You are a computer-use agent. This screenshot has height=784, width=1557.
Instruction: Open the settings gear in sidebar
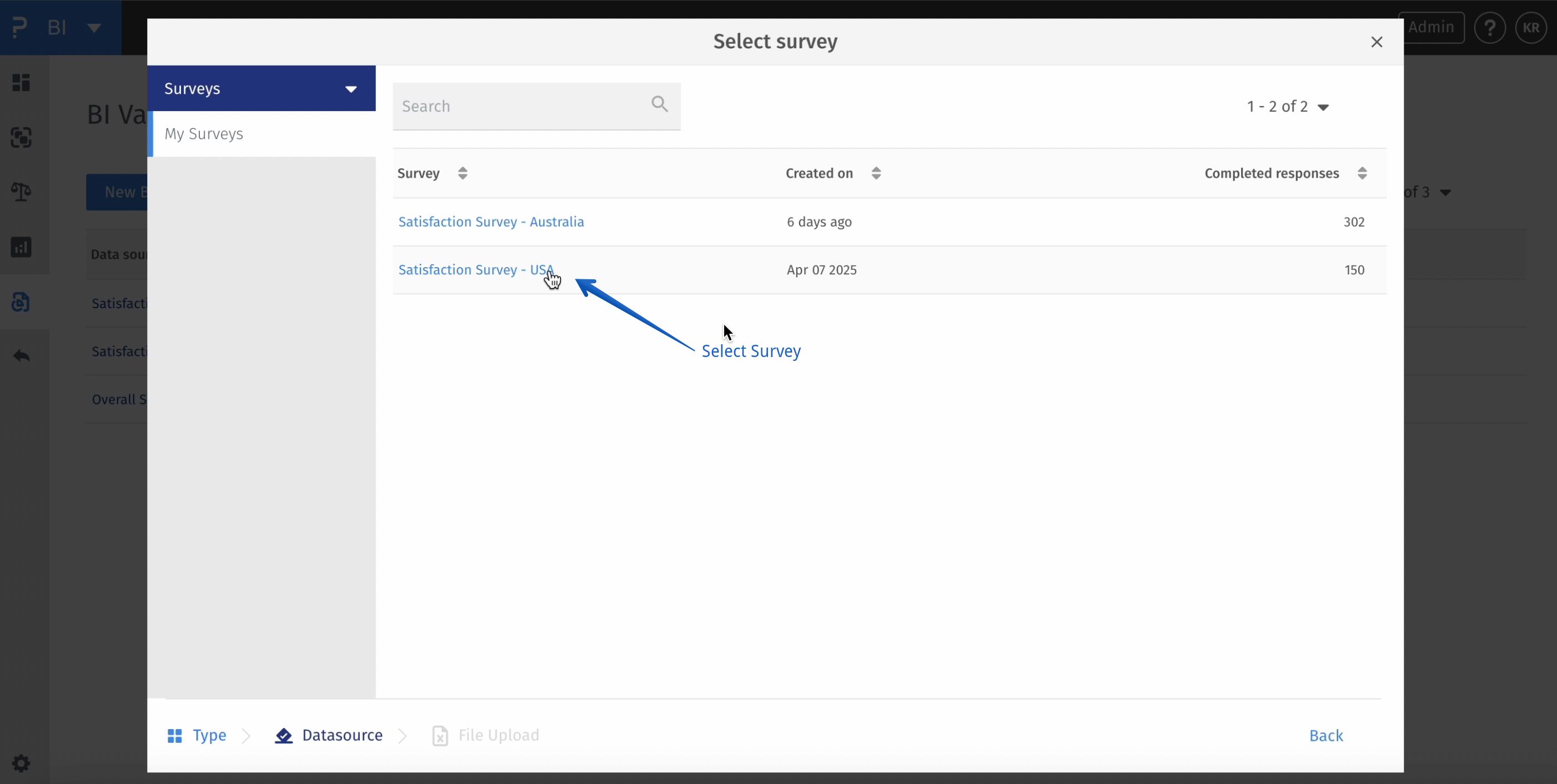click(21, 763)
